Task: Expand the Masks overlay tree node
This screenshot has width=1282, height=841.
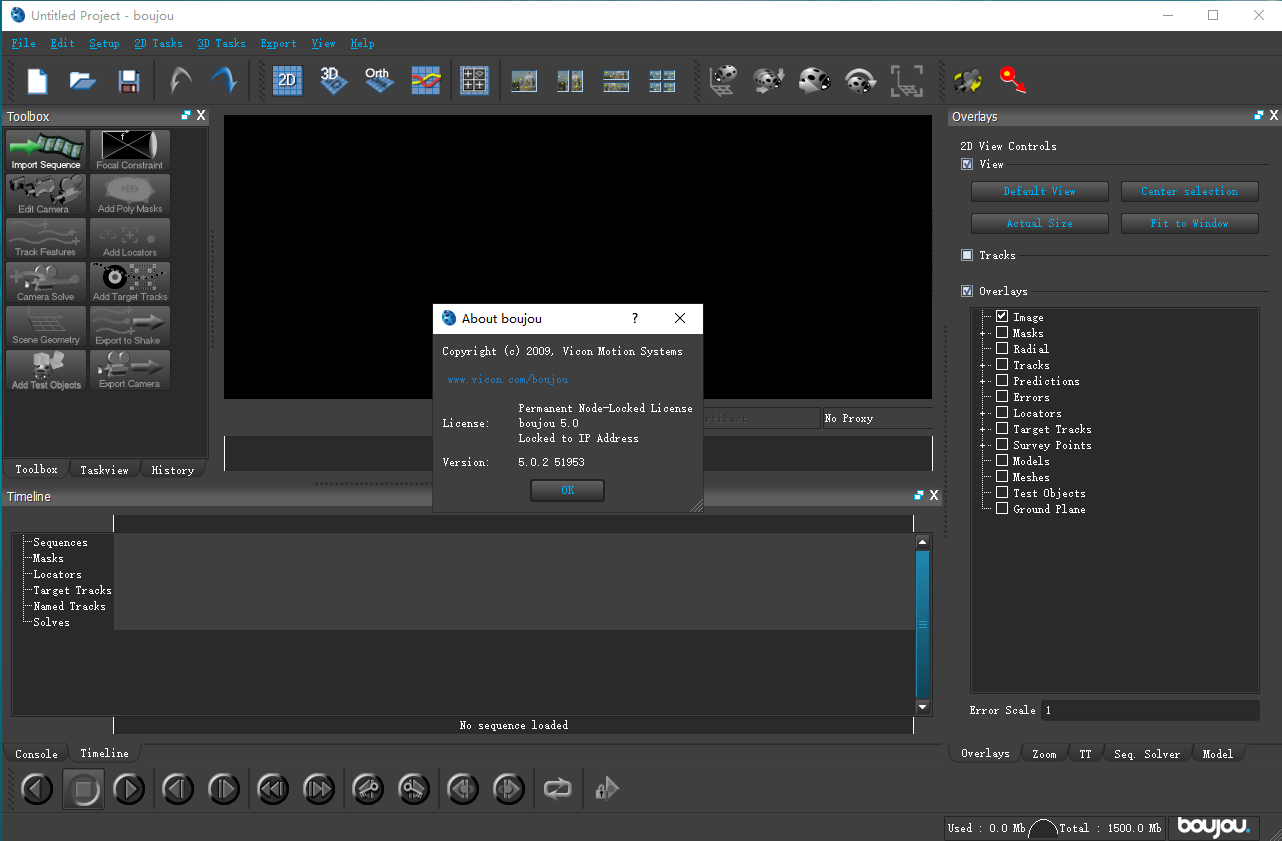Action: point(984,333)
